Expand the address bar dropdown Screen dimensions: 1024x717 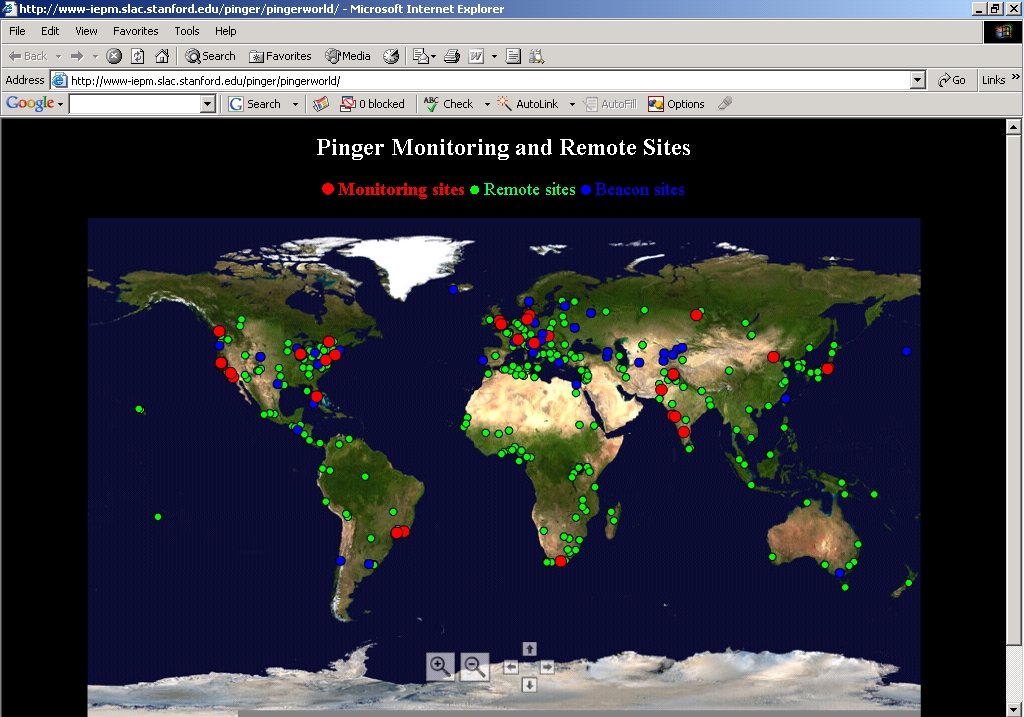[918, 80]
